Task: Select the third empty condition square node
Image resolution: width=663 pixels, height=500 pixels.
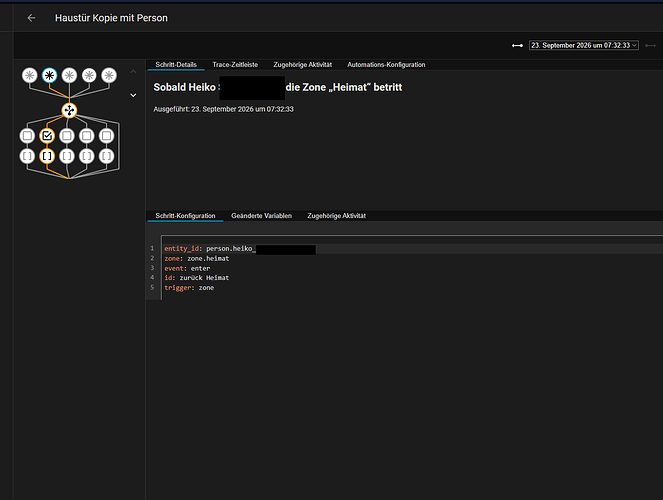Action: point(67,136)
